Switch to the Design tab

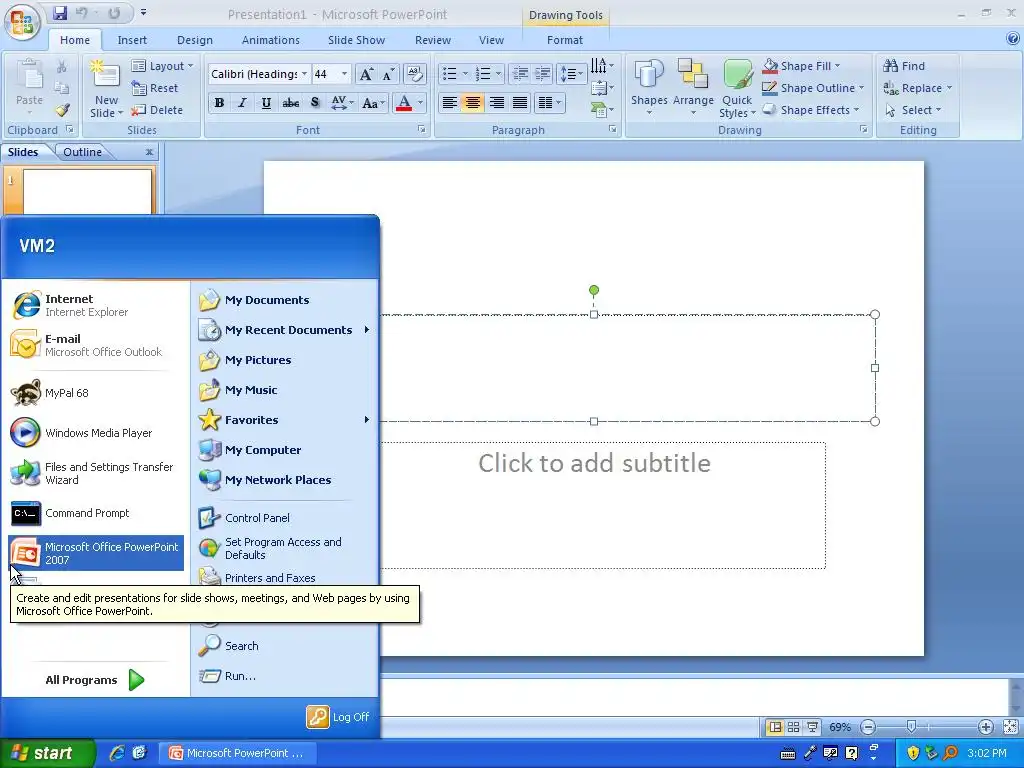pyautogui.click(x=195, y=40)
